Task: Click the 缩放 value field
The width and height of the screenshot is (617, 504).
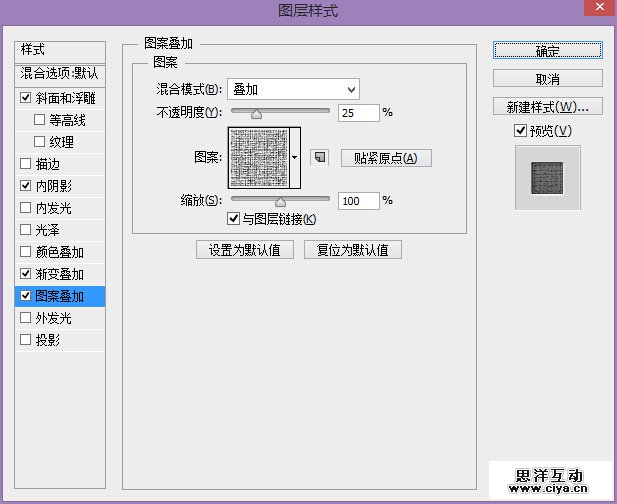Action: (x=358, y=201)
